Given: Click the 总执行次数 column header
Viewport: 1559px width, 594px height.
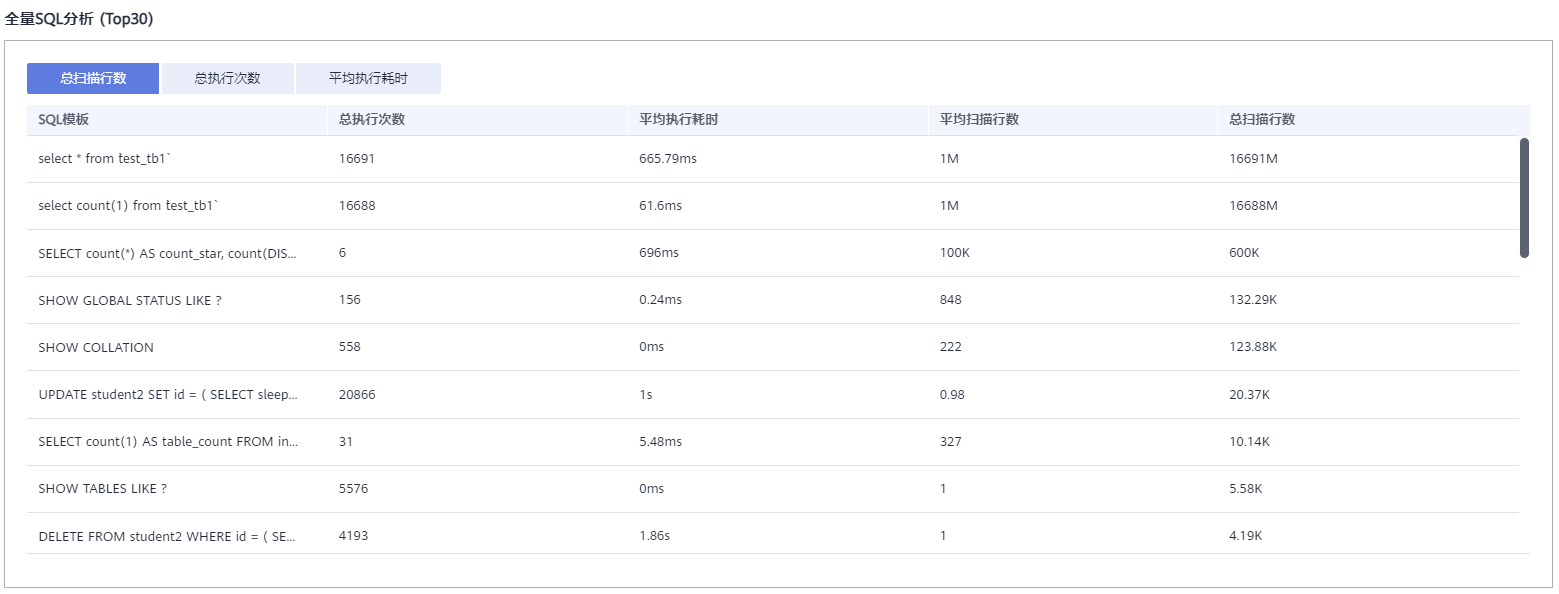Looking at the screenshot, I should point(371,119).
